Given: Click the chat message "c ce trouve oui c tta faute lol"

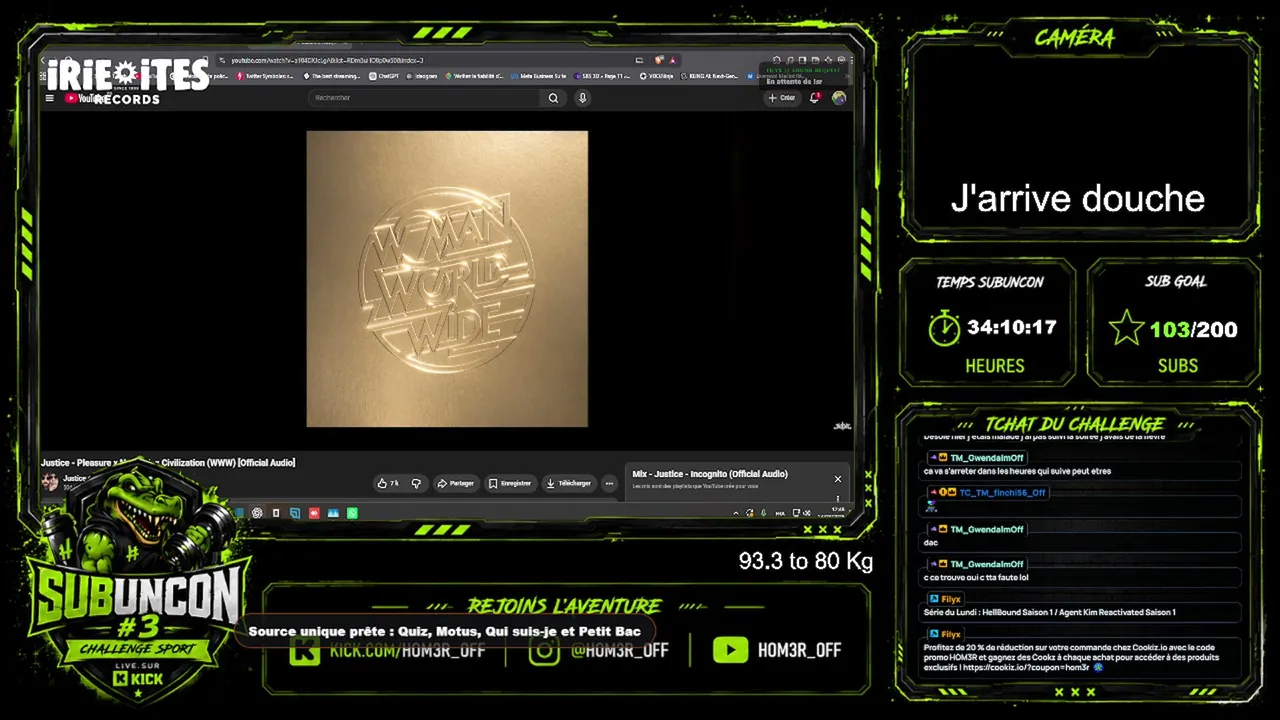Looking at the screenshot, I should click(x=974, y=578).
